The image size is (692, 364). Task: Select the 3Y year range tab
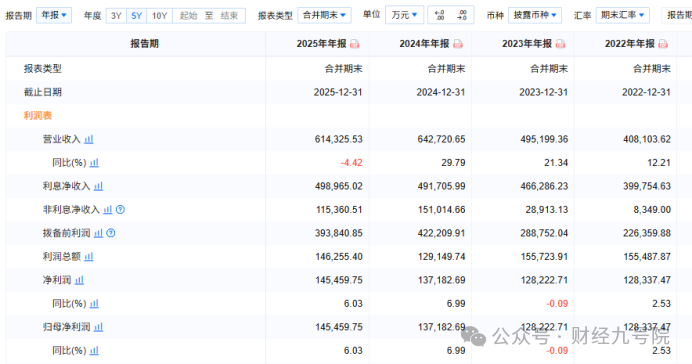tap(116, 16)
